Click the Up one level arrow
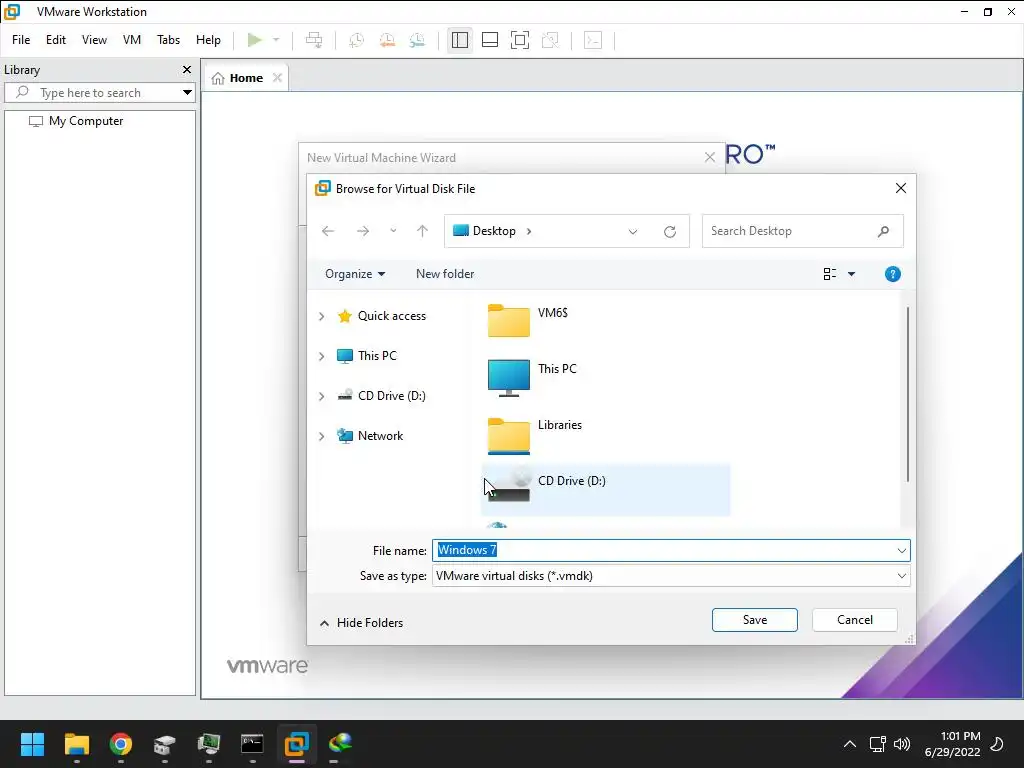The height and width of the screenshot is (768, 1024). pyautogui.click(x=423, y=231)
